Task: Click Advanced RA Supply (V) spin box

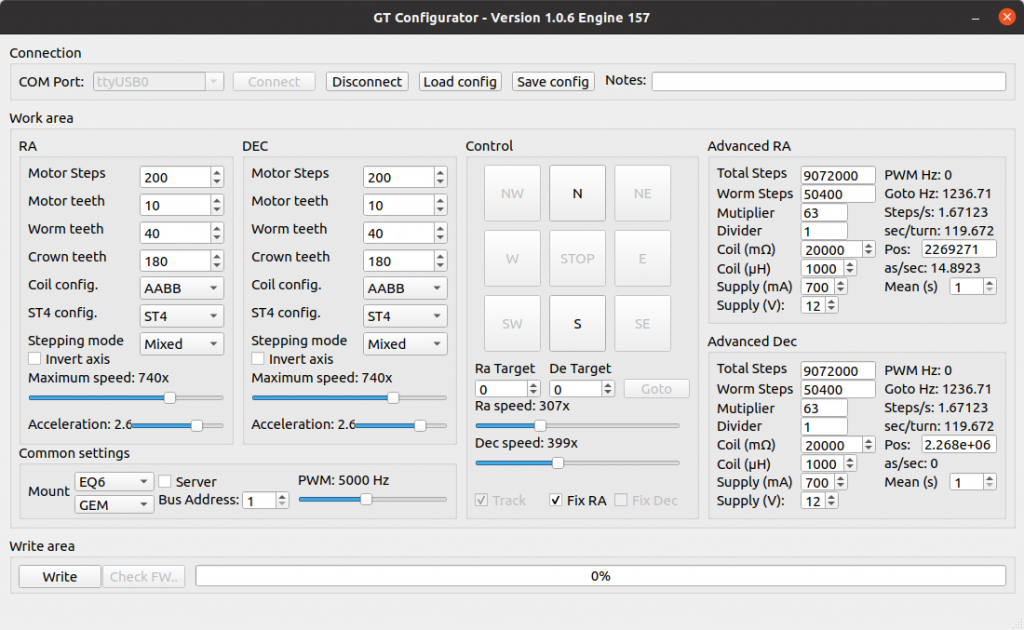Action: (820, 305)
